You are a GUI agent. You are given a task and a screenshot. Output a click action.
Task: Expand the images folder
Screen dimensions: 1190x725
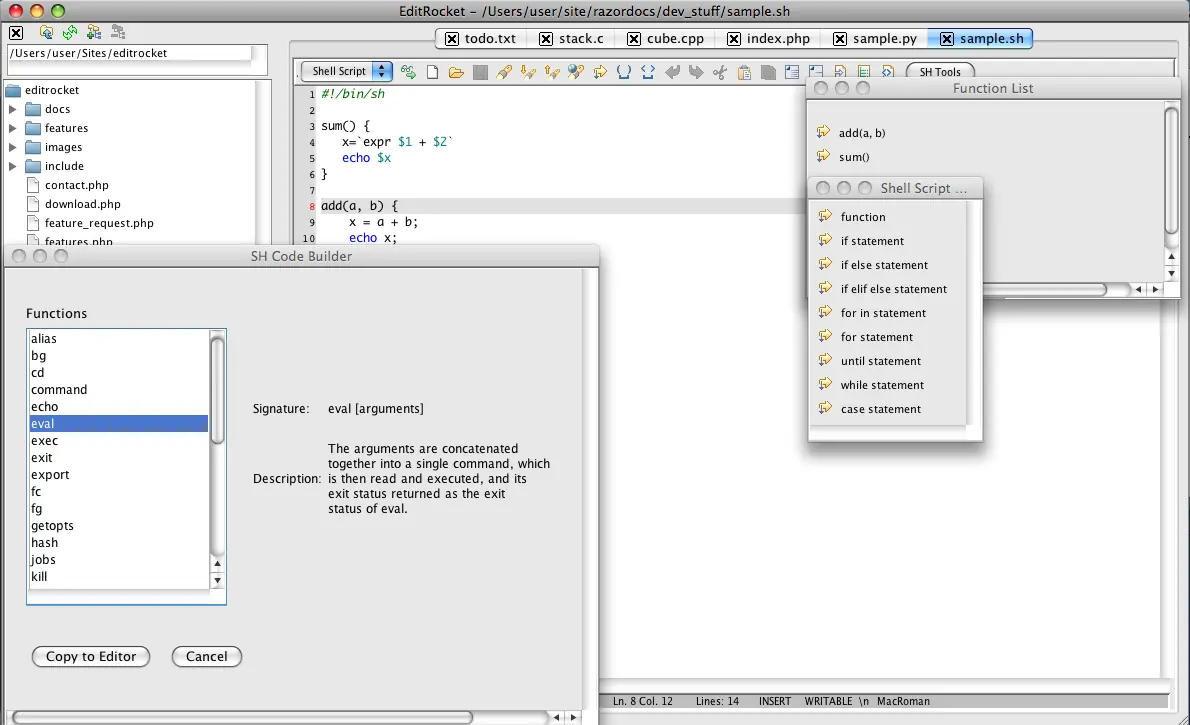(12, 147)
